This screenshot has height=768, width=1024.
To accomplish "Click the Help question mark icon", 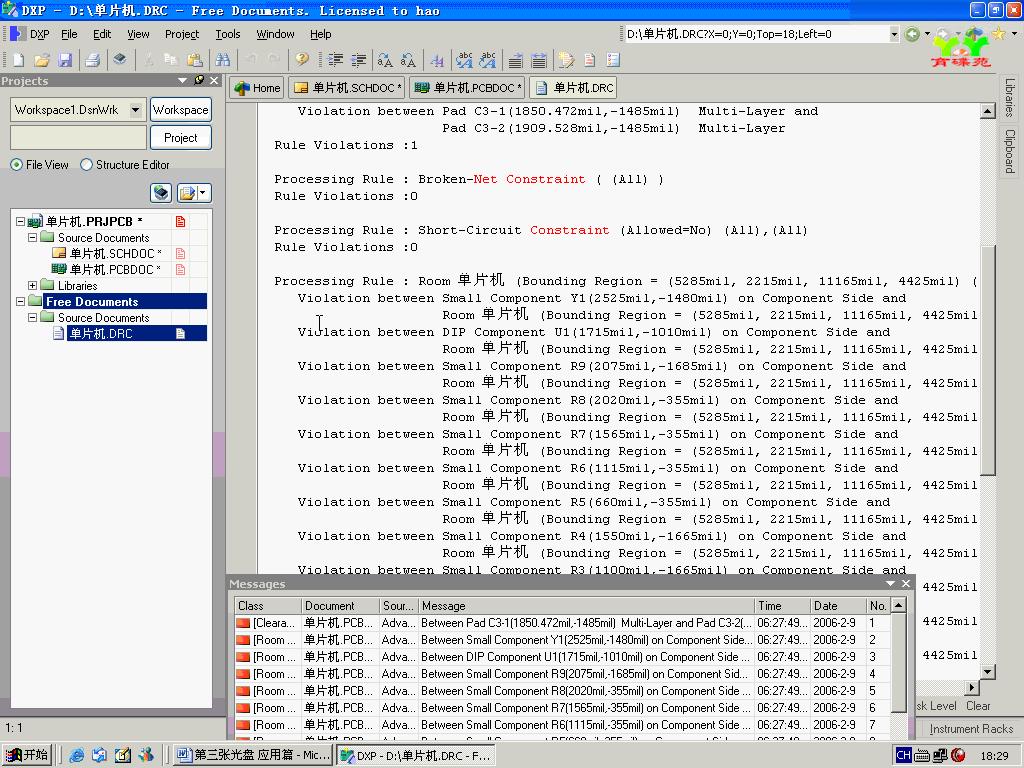I will point(301,60).
